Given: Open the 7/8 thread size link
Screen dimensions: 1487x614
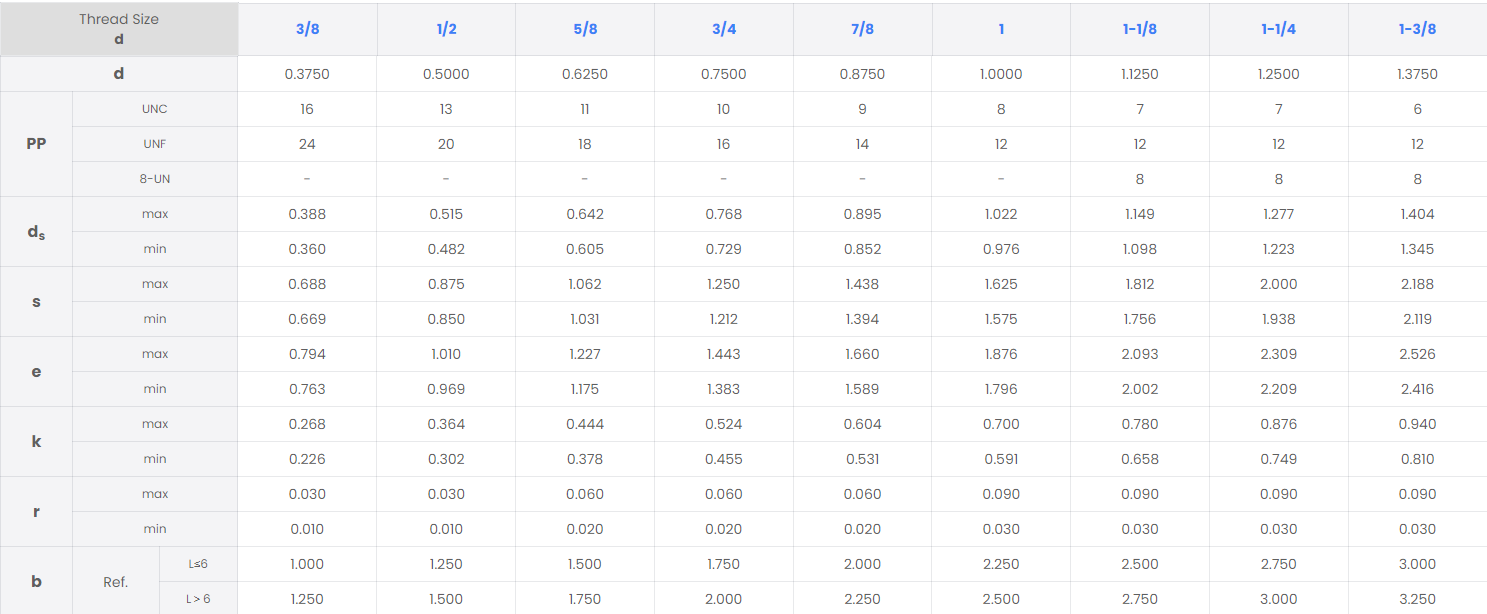Looking at the screenshot, I should click(x=862, y=29).
